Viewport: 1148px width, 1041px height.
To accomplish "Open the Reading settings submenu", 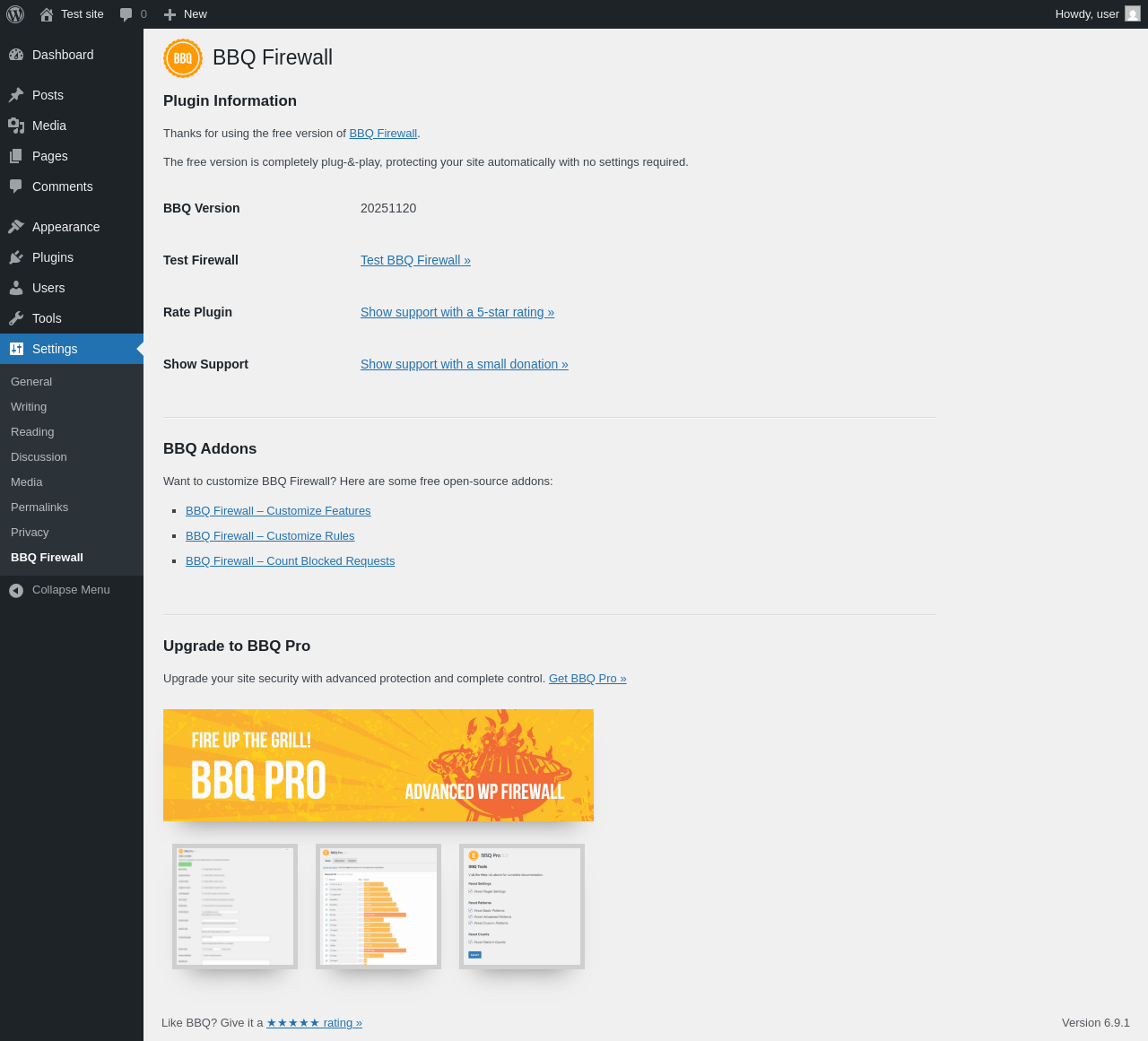I will tap(72, 432).
